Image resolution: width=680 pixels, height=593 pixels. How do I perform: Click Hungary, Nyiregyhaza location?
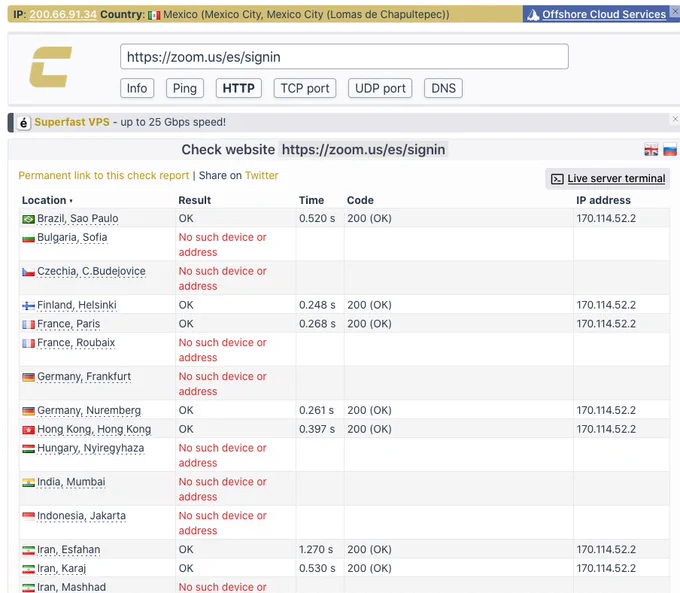coord(91,449)
